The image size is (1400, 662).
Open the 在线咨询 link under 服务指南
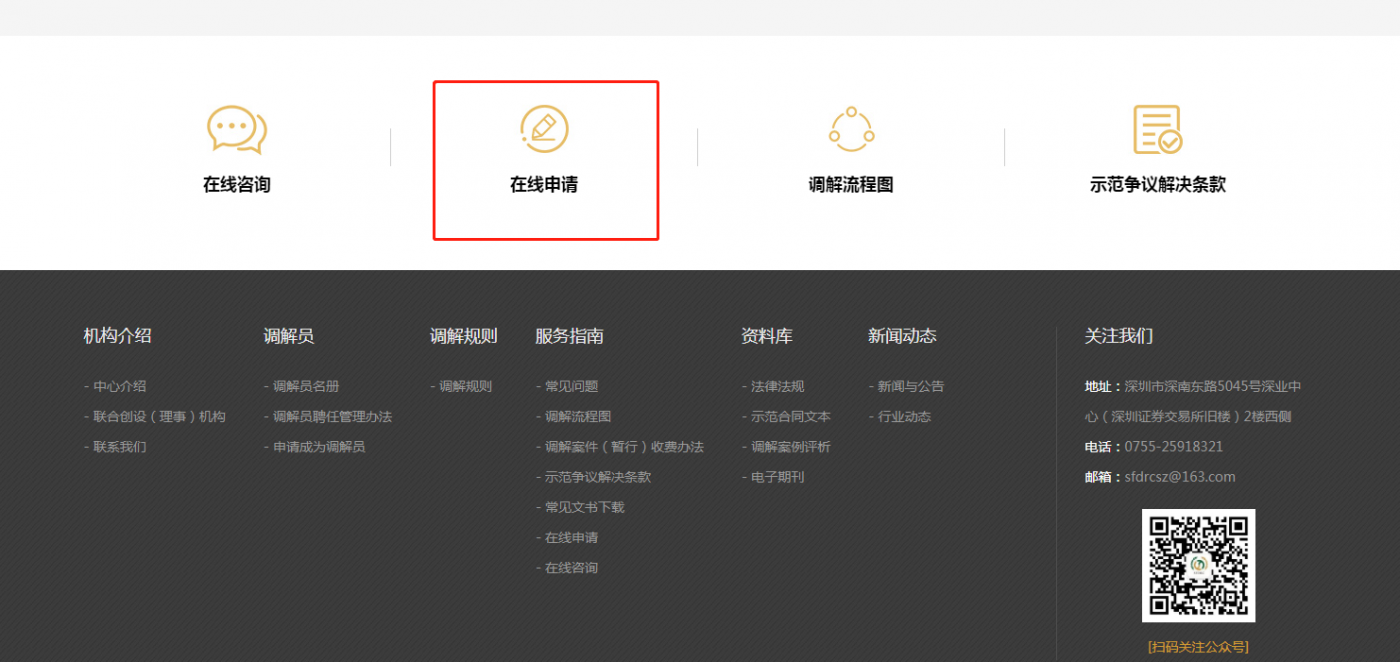coord(567,568)
